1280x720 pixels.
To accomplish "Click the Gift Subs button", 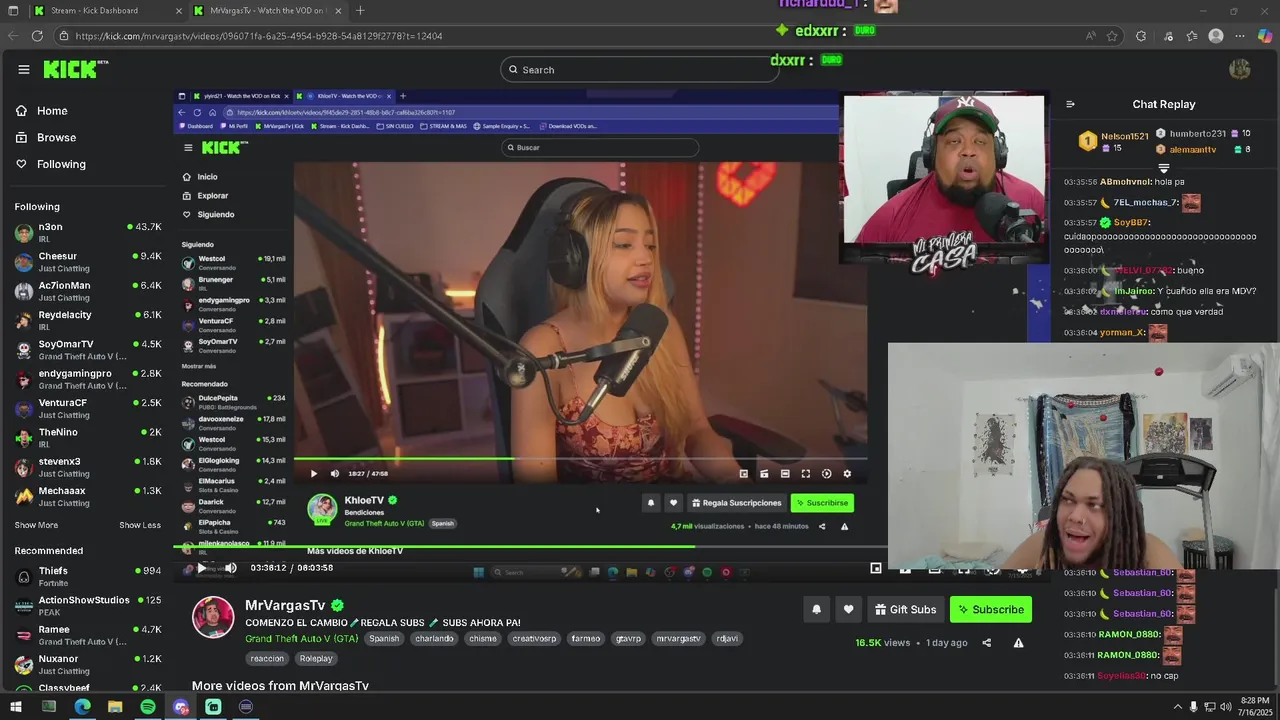I will [905, 610].
